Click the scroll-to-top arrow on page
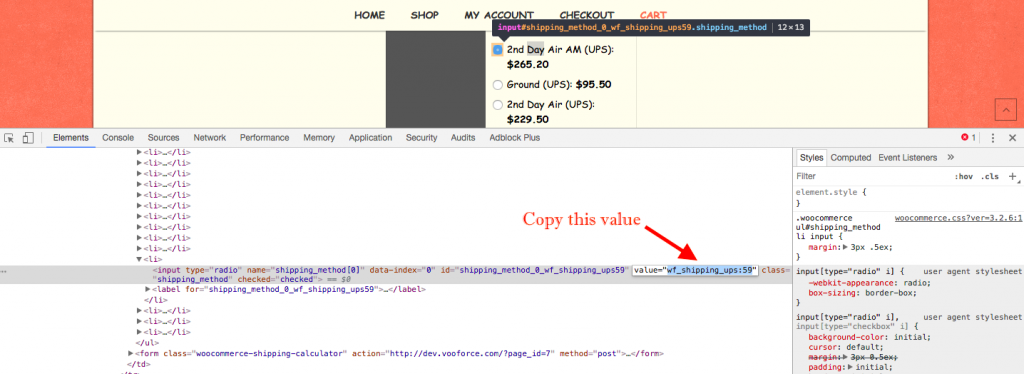This screenshot has width=1024, height=374. tap(1006, 110)
